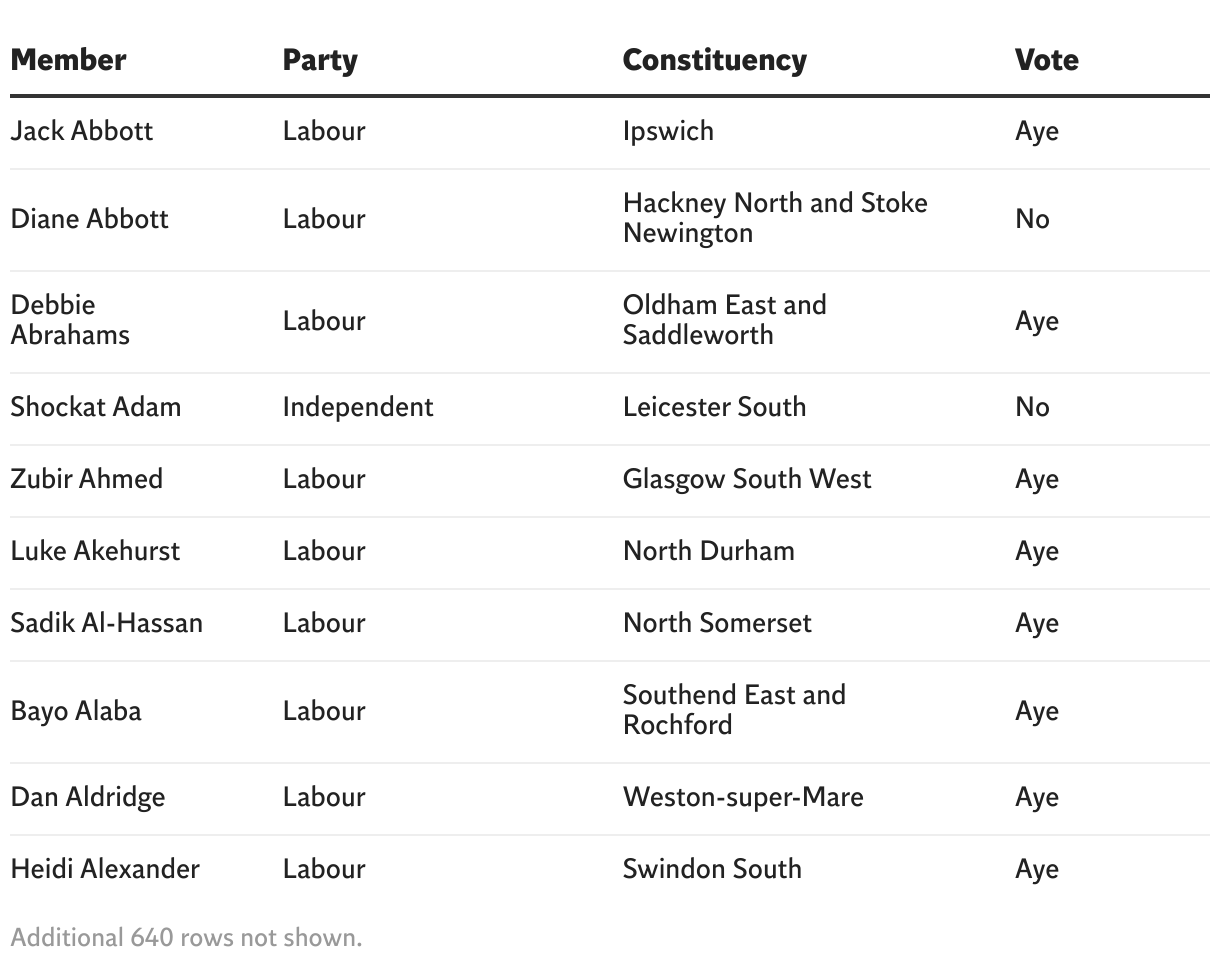This screenshot has width=1220, height=962.
Task: Click the Constituency column header
Action: click(x=714, y=60)
